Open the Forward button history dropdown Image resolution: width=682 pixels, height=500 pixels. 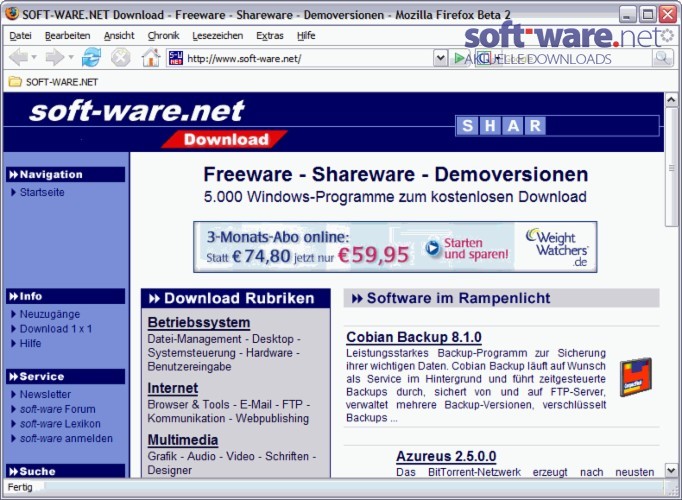(70, 57)
